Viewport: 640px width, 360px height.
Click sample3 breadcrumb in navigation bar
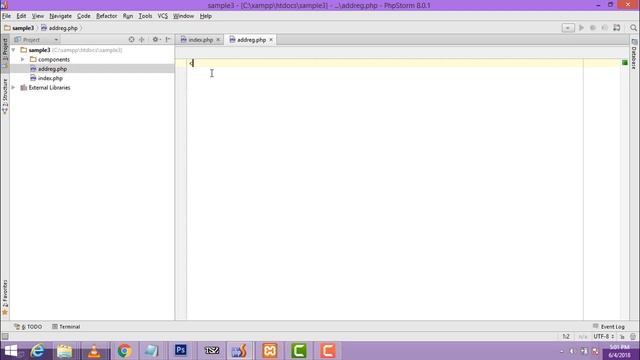click(x=19, y=28)
